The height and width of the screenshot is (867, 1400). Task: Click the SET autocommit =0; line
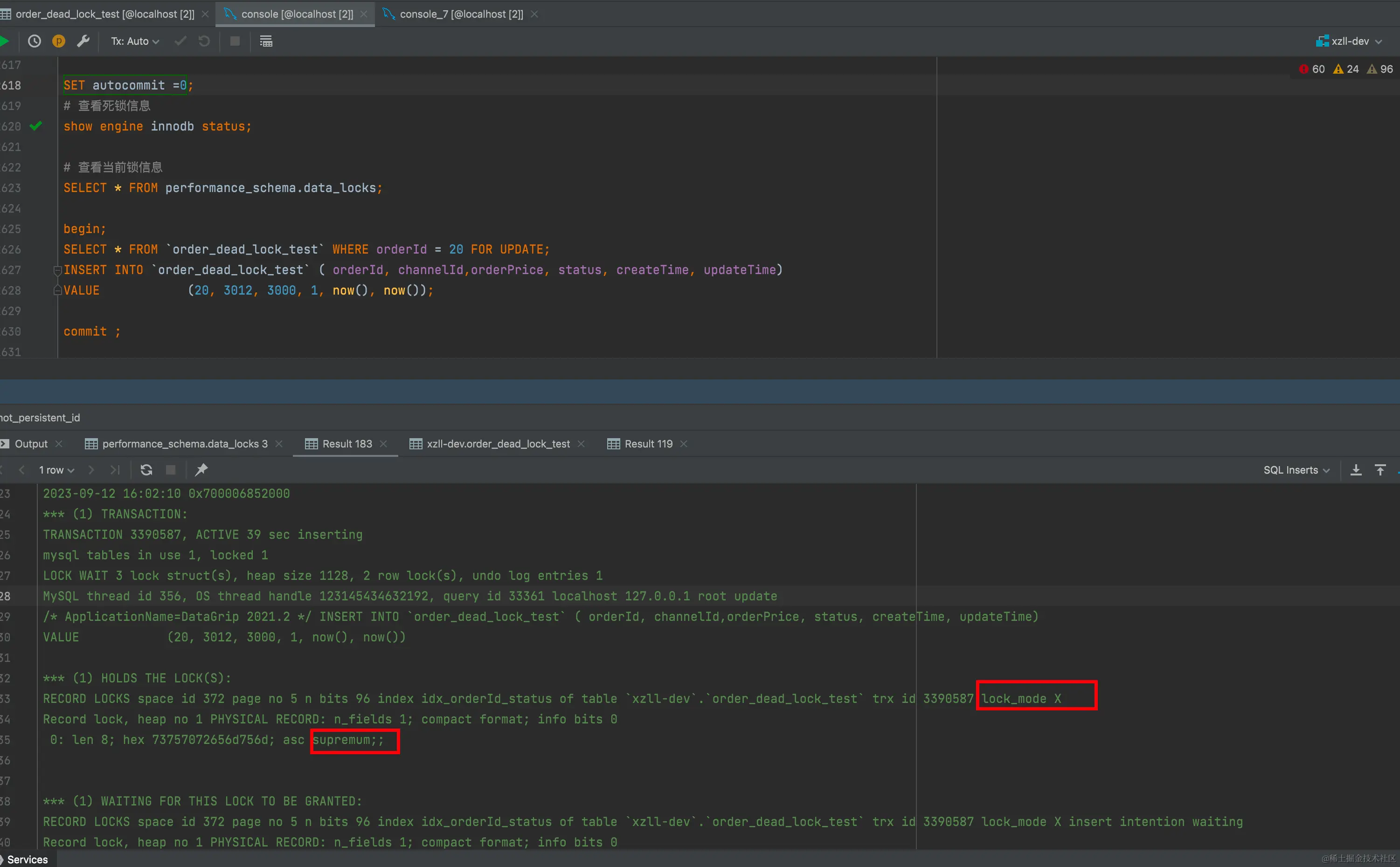128,85
